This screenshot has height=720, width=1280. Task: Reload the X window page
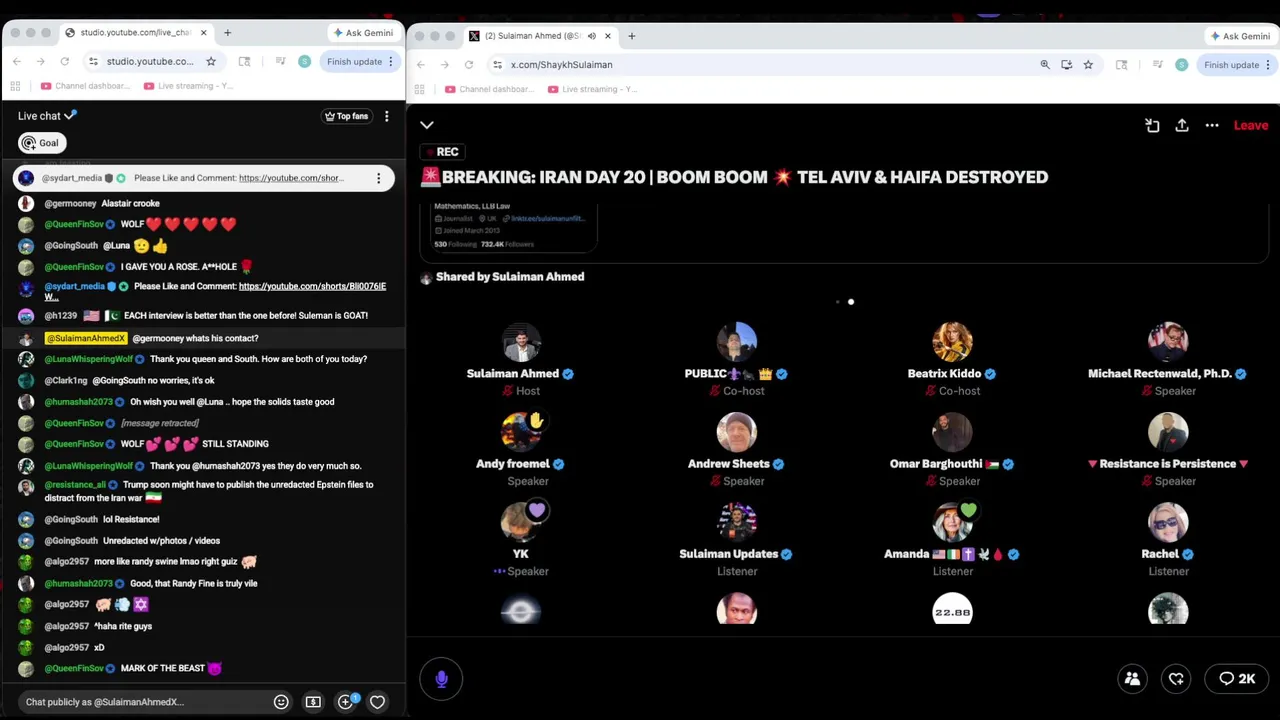point(469,64)
